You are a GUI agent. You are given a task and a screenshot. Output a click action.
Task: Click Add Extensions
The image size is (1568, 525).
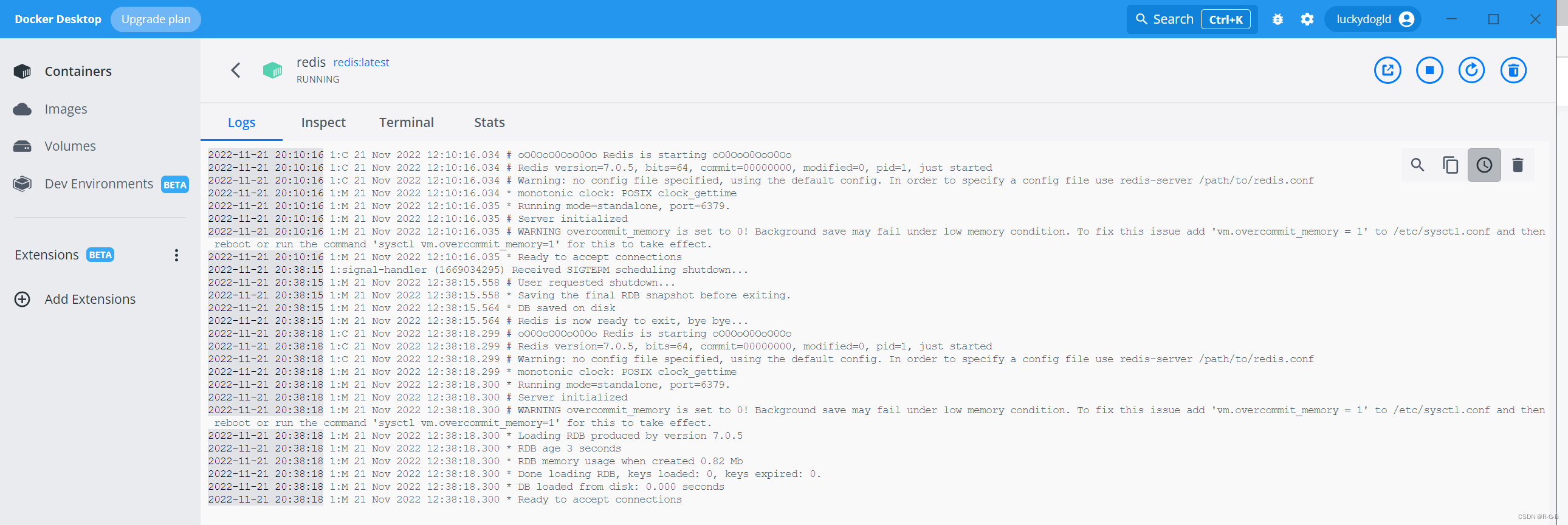point(90,300)
